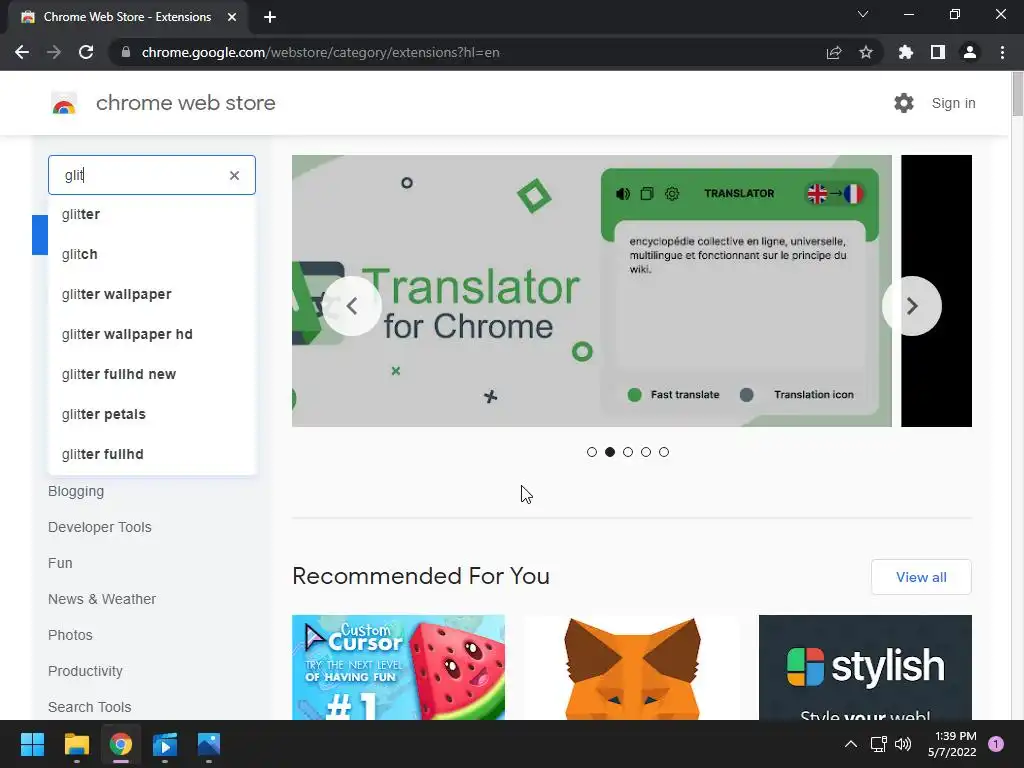Open a new browser tab
The height and width of the screenshot is (768, 1024).
[270, 17]
